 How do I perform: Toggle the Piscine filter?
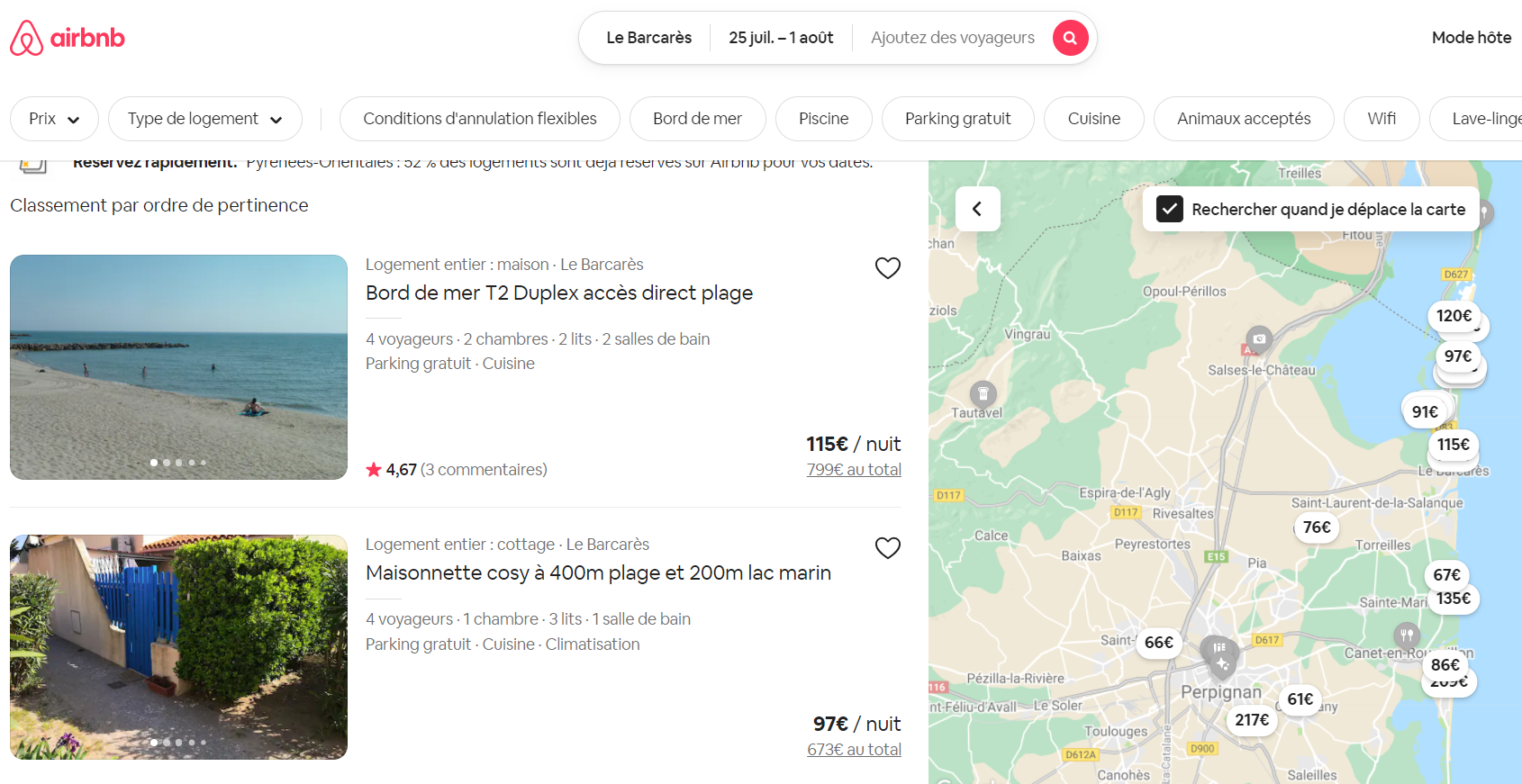point(823,119)
